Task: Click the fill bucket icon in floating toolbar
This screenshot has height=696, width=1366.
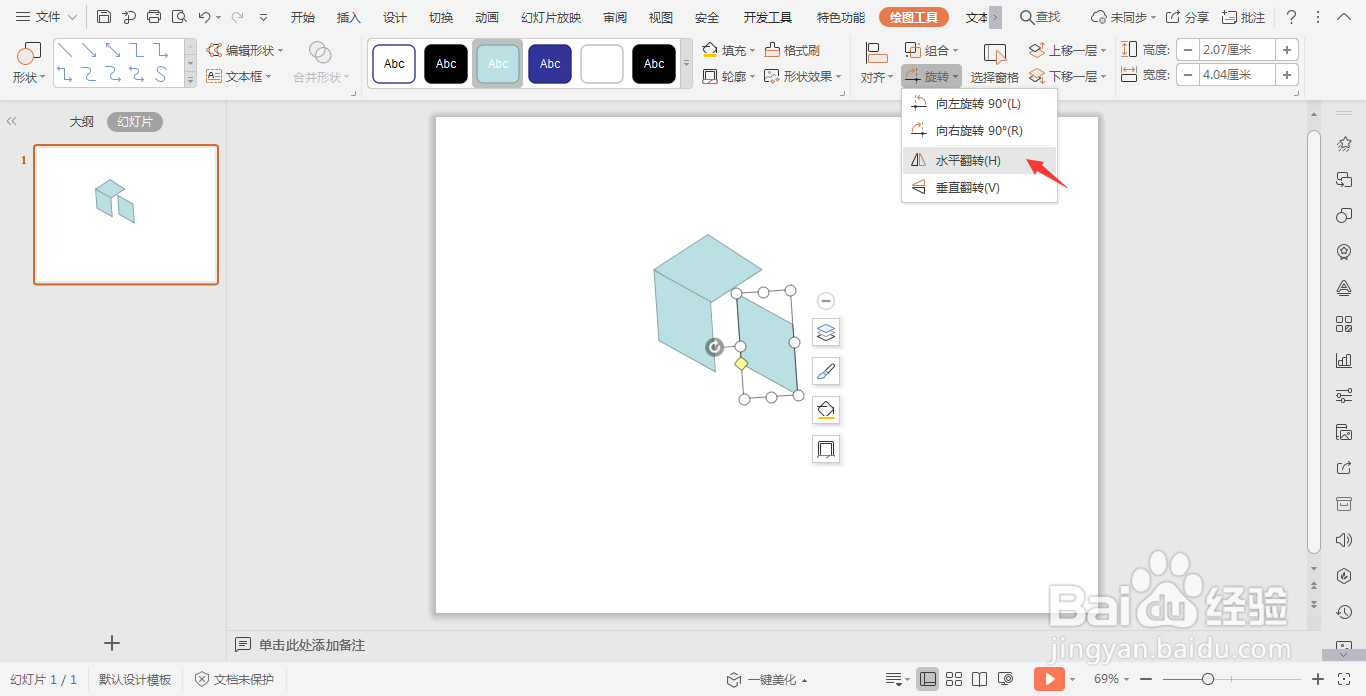Action: pos(825,409)
